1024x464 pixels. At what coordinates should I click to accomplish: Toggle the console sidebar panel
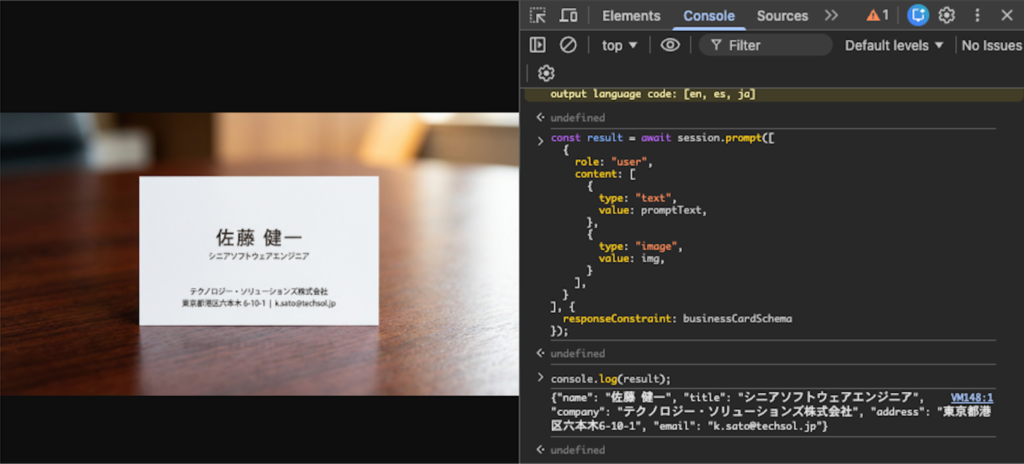click(x=538, y=45)
